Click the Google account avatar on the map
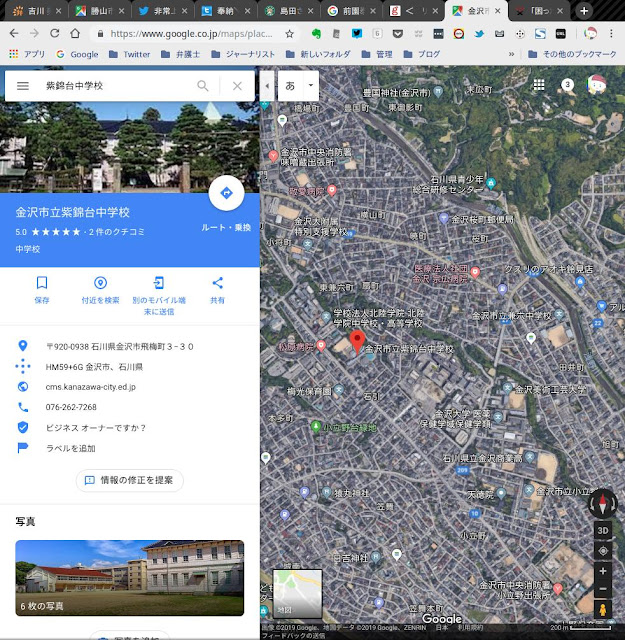Image resolution: width=625 pixels, height=640 pixels. click(596, 84)
